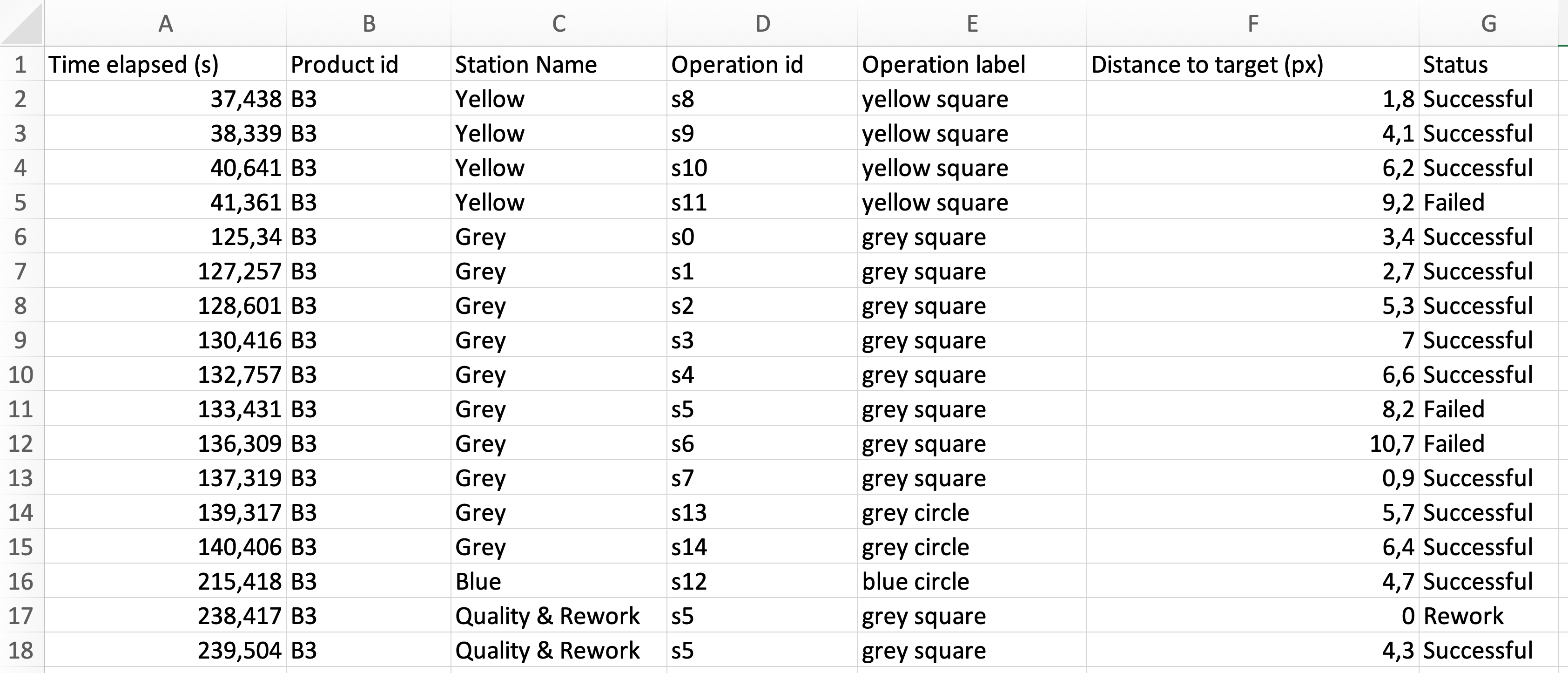The image size is (1568, 673).
Task: Click distance value 0 in row 17
Action: (x=1253, y=615)
